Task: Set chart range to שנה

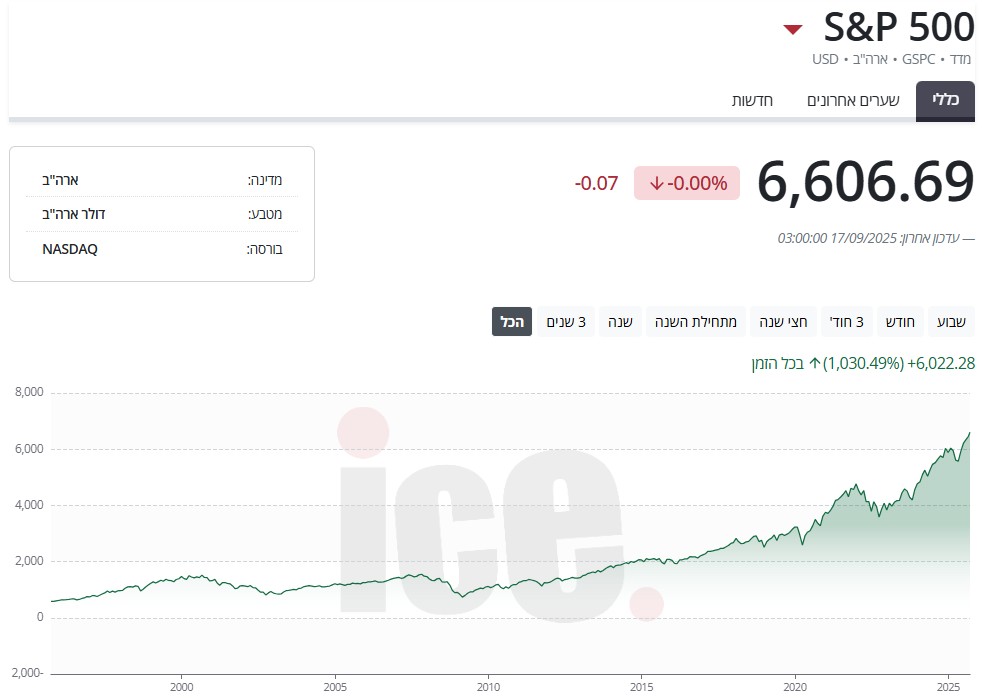Action: [x=621, y=322]
